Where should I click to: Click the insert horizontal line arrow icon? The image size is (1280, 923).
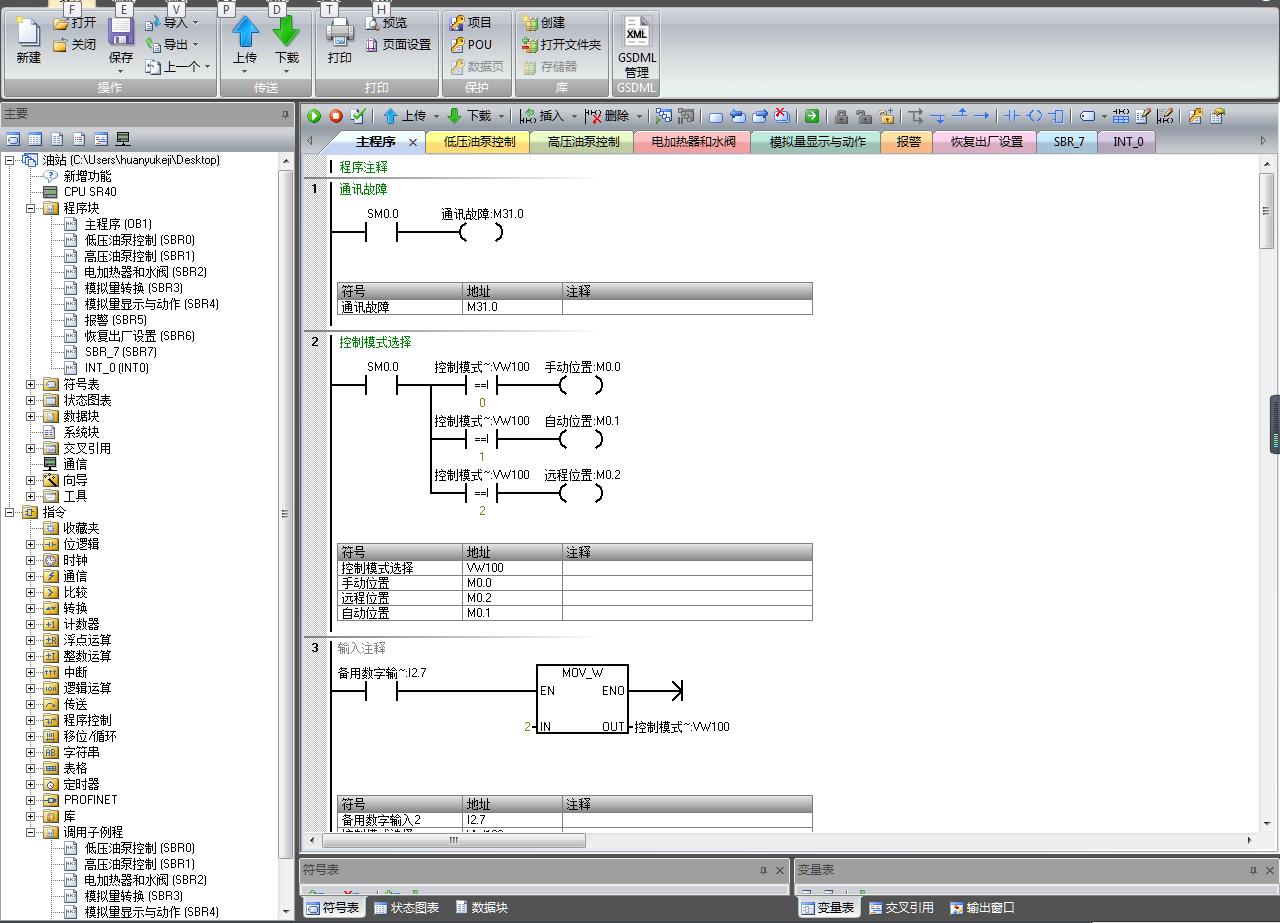click(x=981, y=116)
